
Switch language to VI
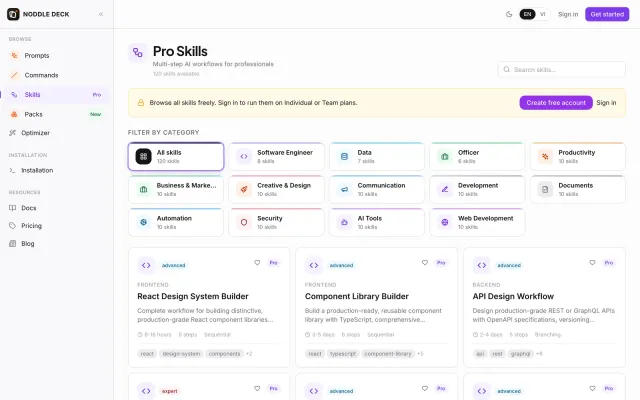pos(542,14)
